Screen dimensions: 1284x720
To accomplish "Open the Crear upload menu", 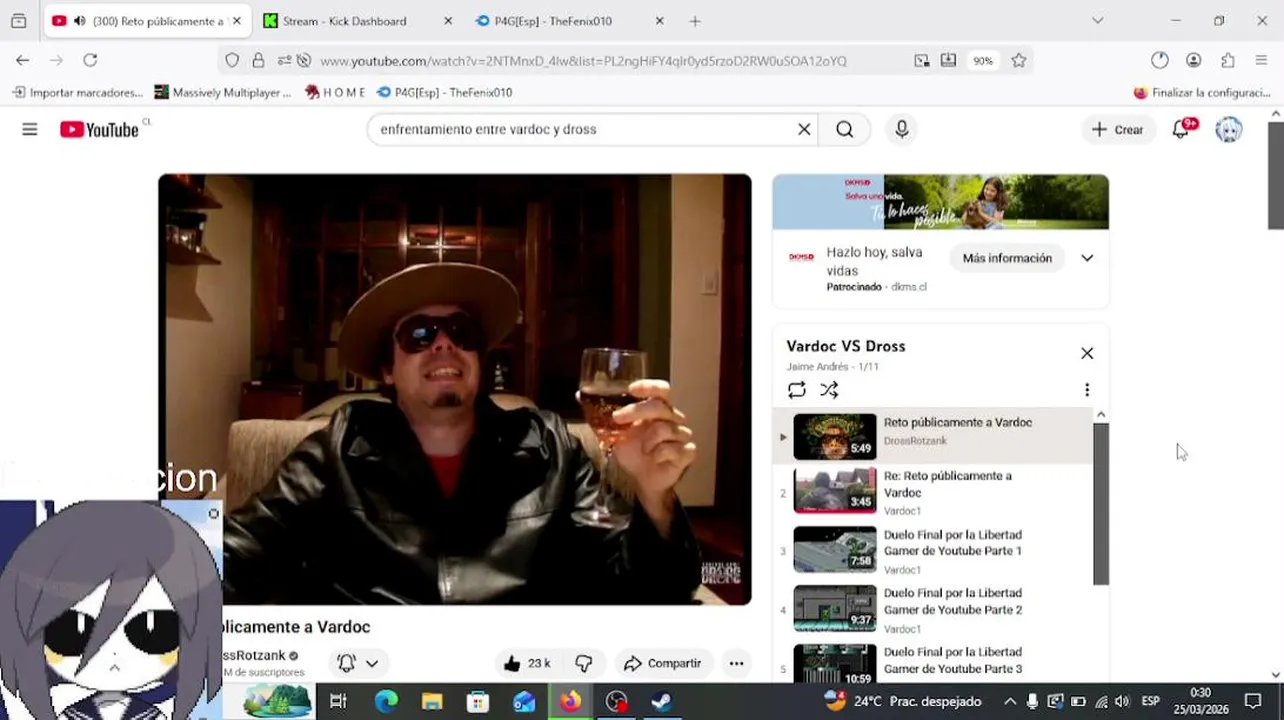I will point(1118,129).
